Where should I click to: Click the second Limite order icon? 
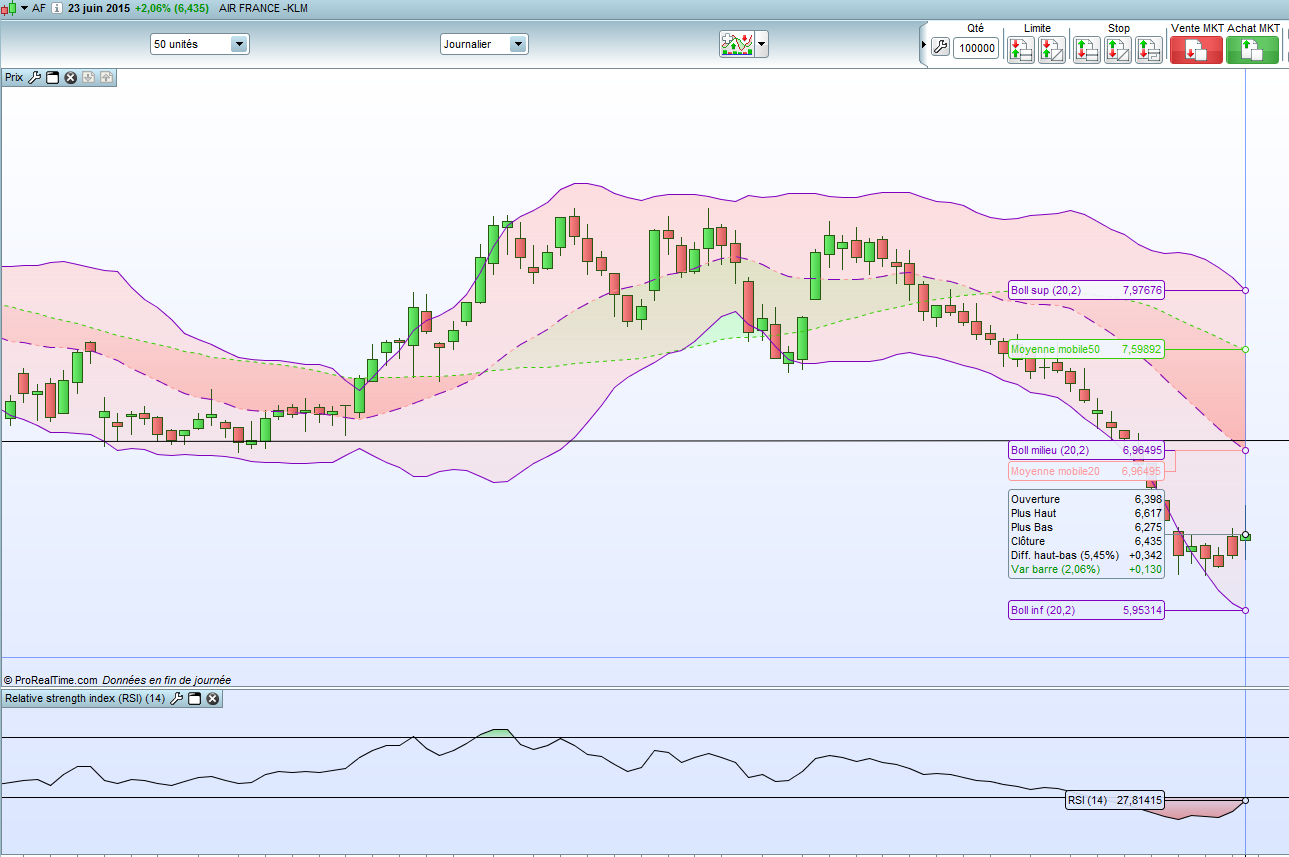tap(1052, 49)
